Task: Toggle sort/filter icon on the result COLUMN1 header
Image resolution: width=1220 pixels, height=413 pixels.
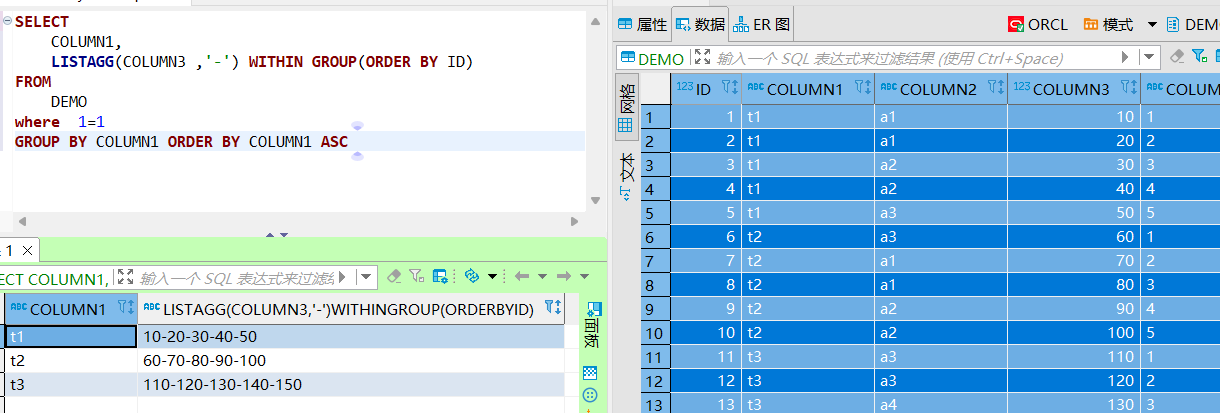Action: click(x=125, y=308)
